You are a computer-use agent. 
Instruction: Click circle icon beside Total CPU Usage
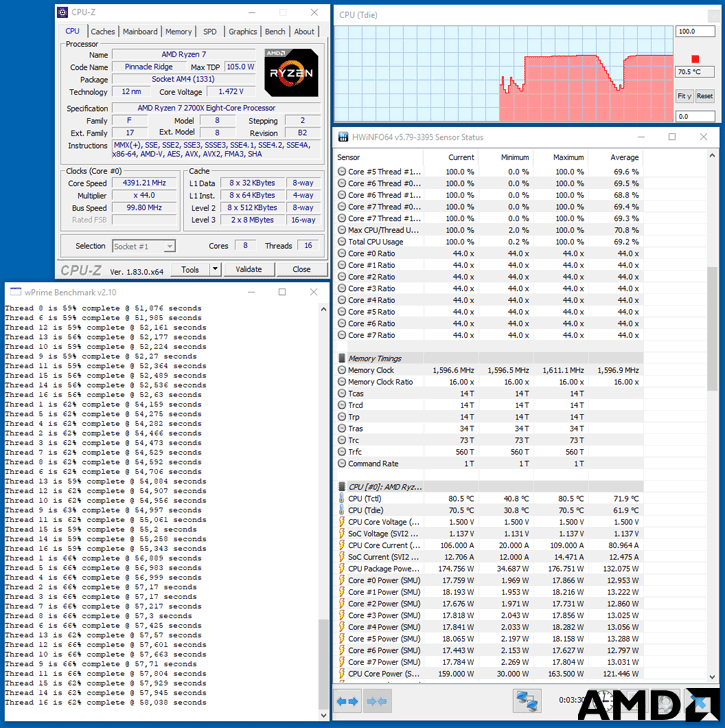342,241
